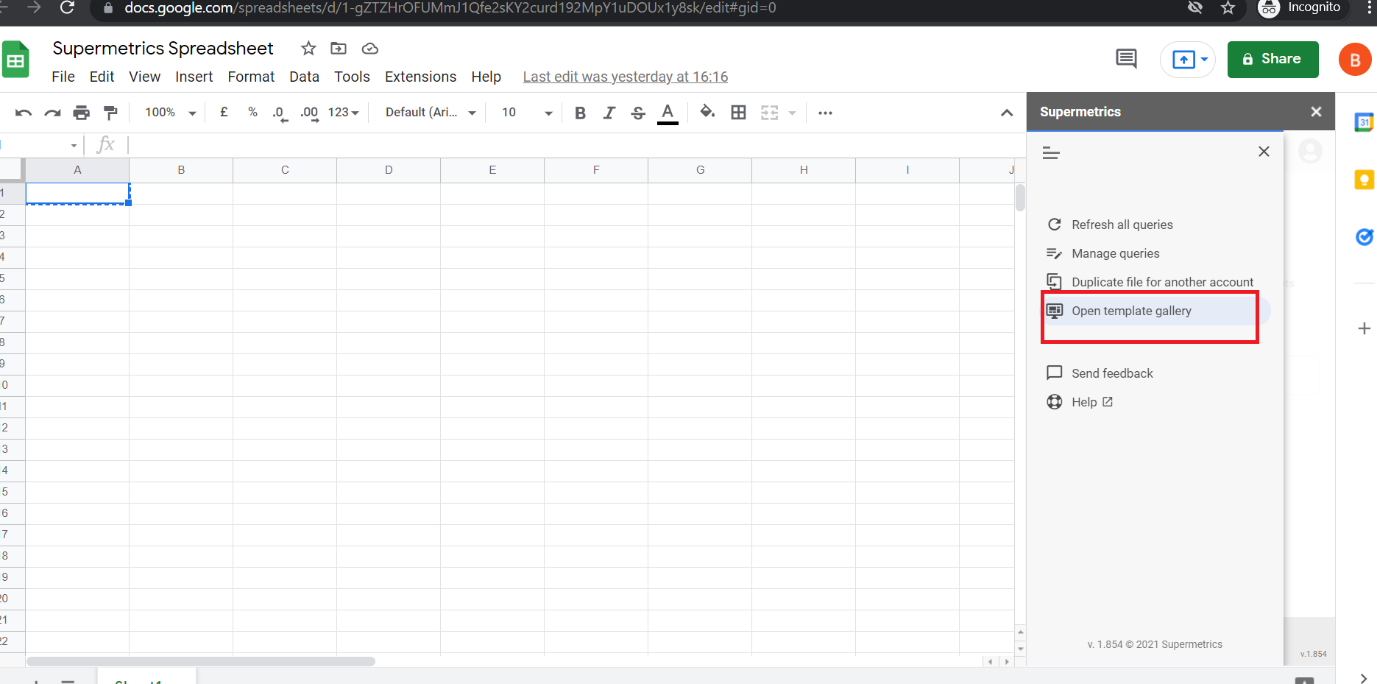
Task: Open the View menu
Action: coord(144,77)
